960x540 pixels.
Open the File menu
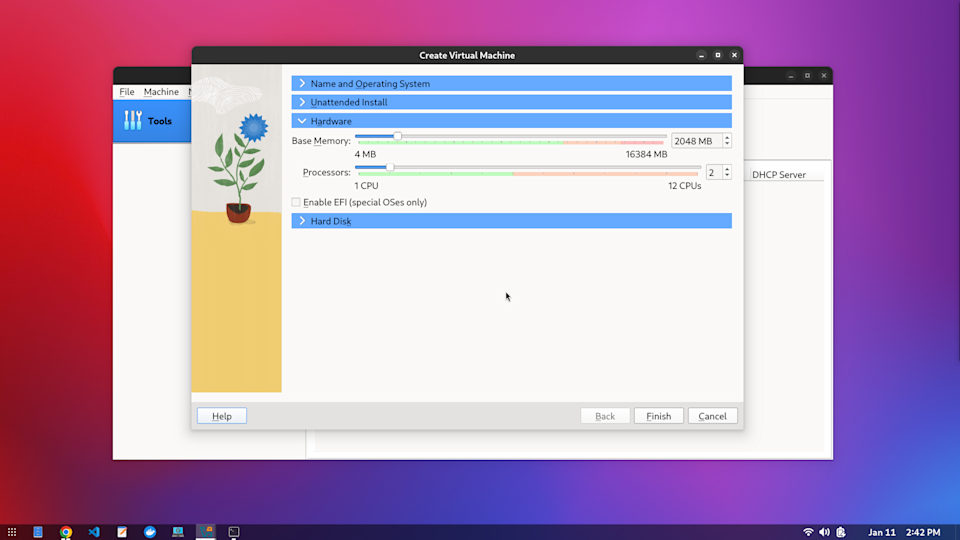[127, 92]
